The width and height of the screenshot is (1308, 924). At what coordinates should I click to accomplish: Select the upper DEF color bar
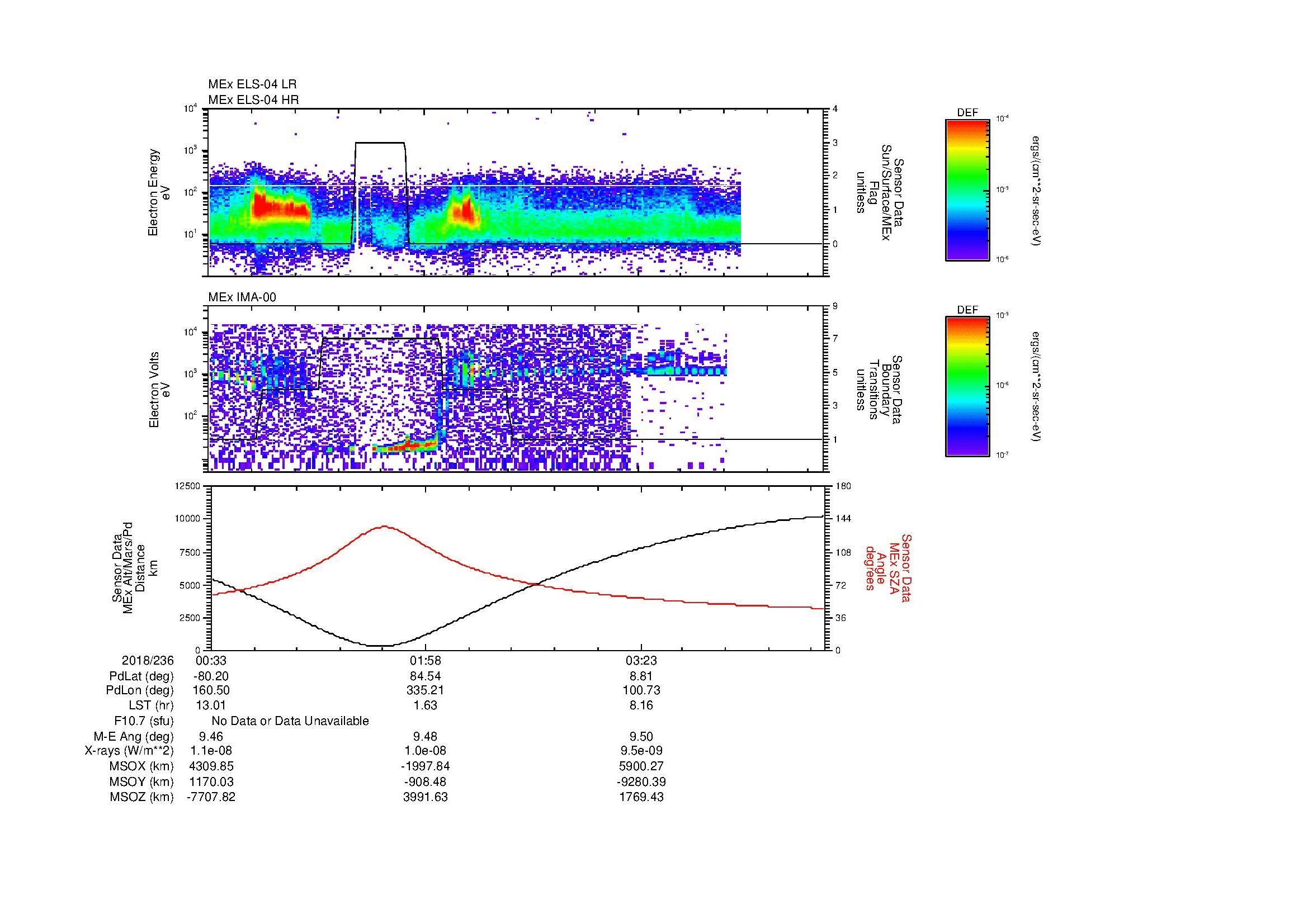pos(967,189)
